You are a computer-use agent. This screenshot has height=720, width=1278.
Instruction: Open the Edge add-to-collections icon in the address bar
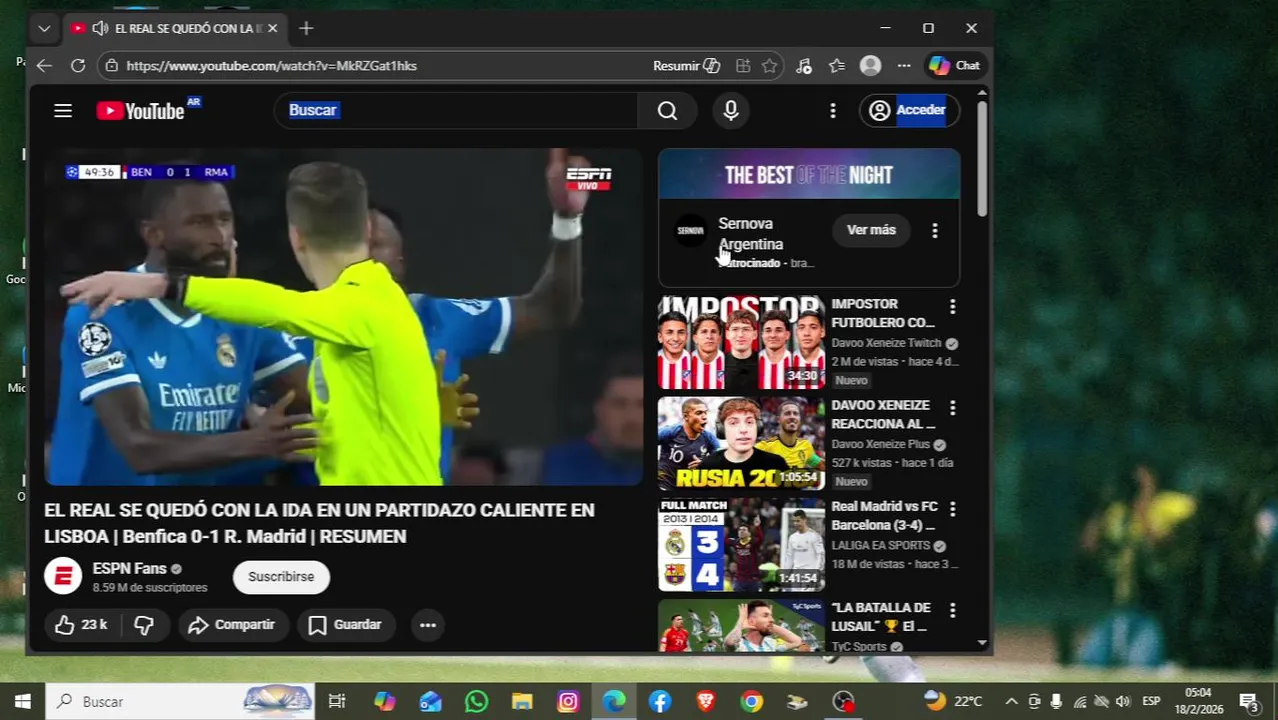pyautogui.click(x=743, y=66)
